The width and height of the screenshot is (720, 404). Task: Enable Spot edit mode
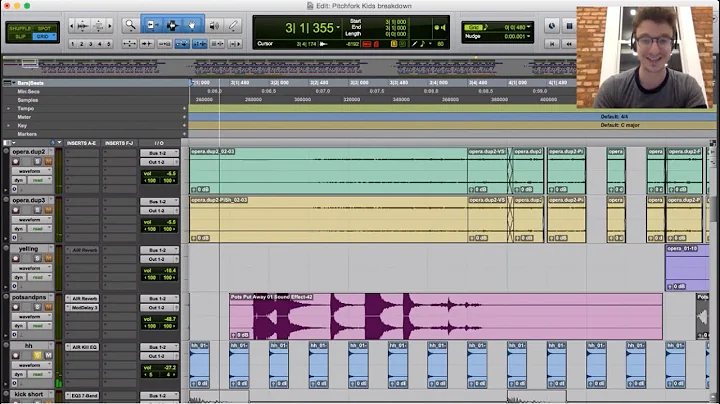click(x=45, y=28)
